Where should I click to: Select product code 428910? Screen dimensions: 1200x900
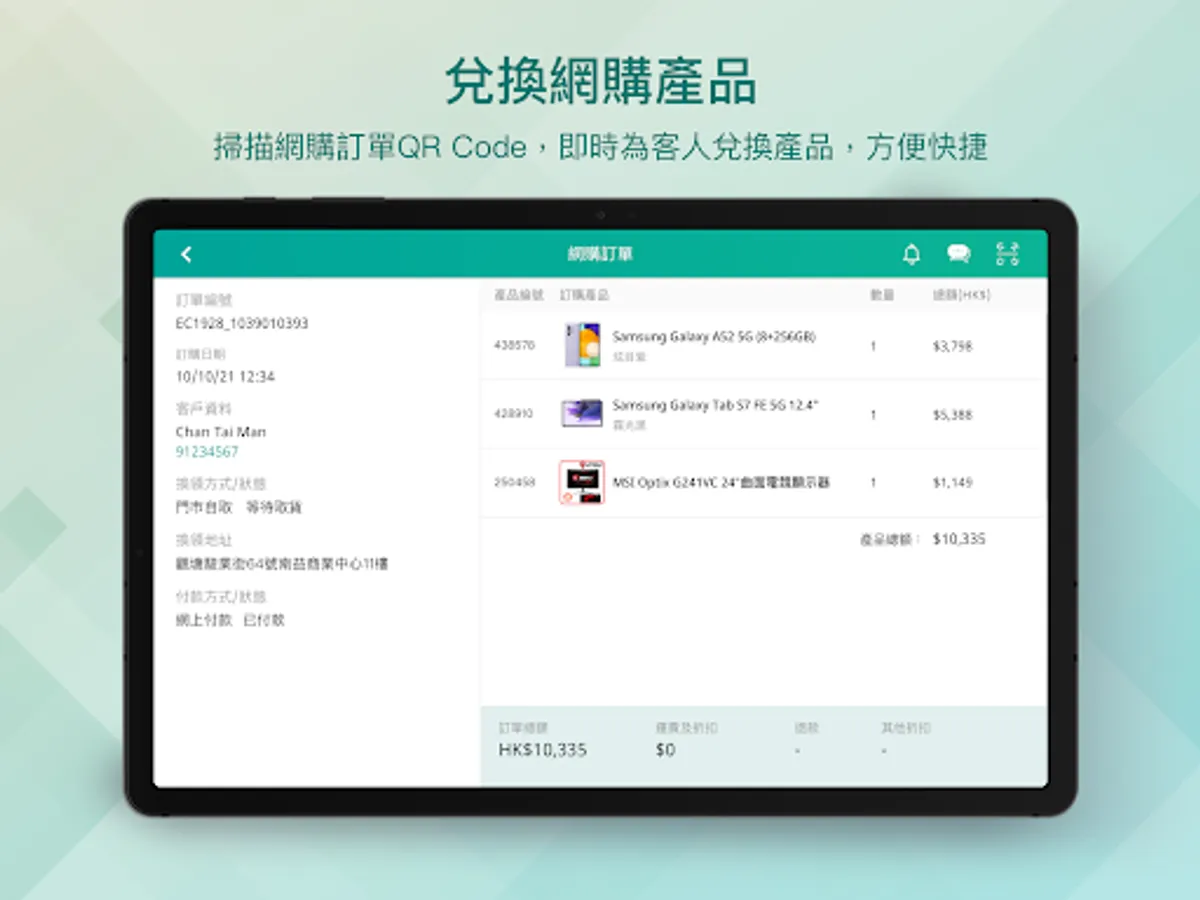tap(515, 413)
